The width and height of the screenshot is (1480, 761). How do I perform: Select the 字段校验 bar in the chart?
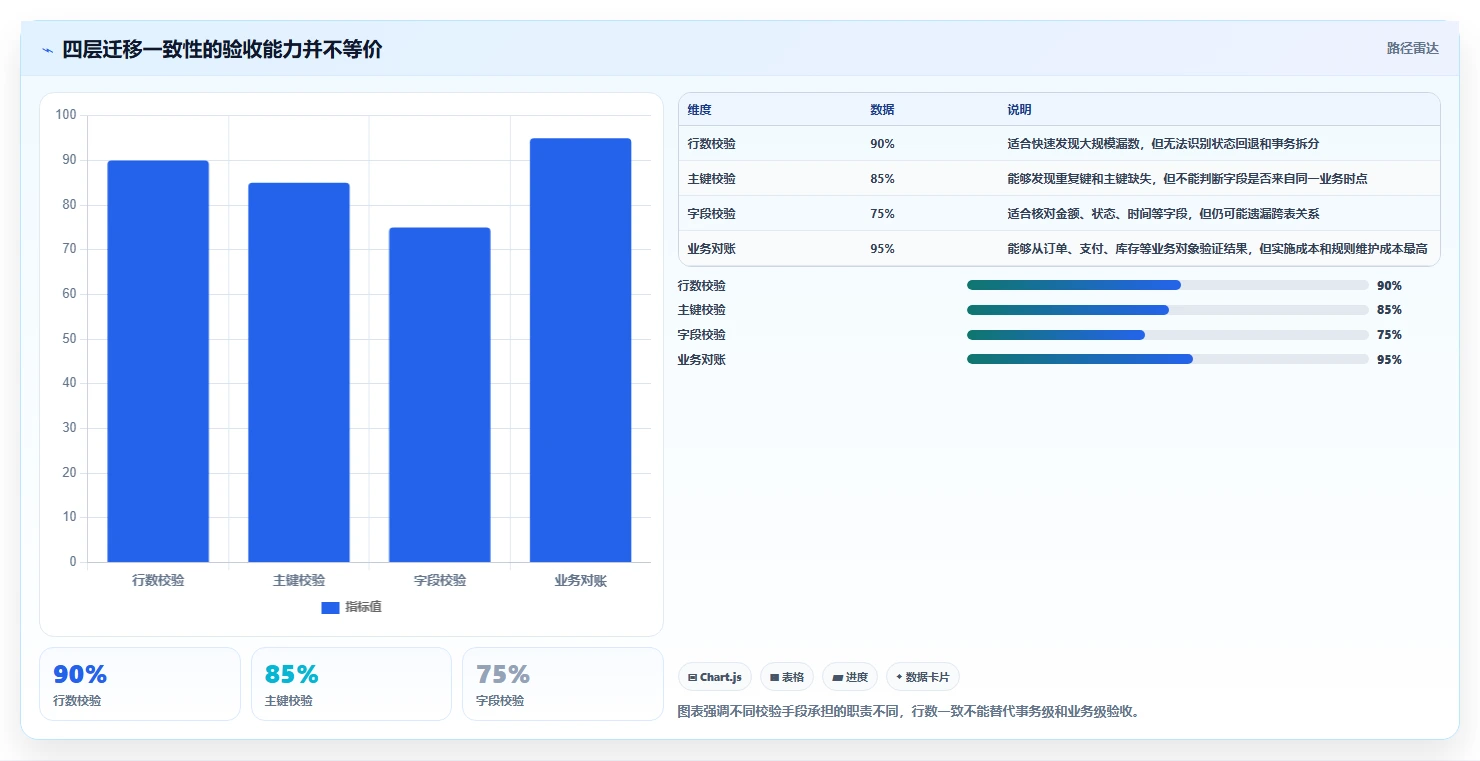pyautogui.click(x=440, y=395)
